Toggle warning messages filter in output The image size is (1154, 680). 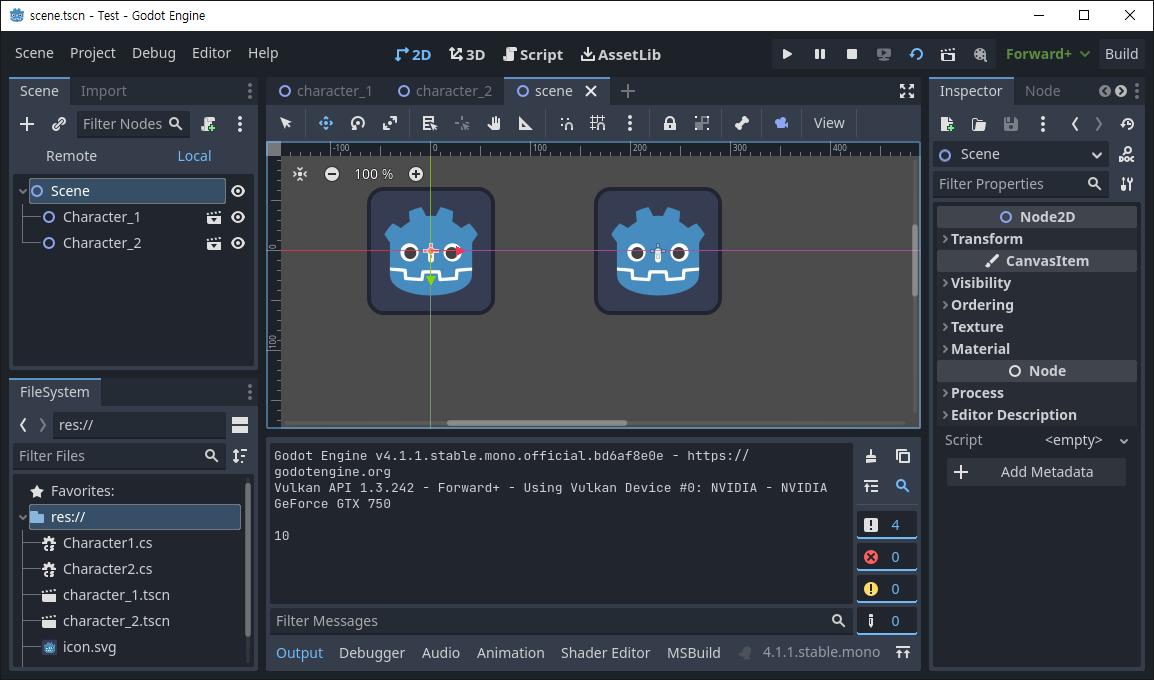point(887,589)
